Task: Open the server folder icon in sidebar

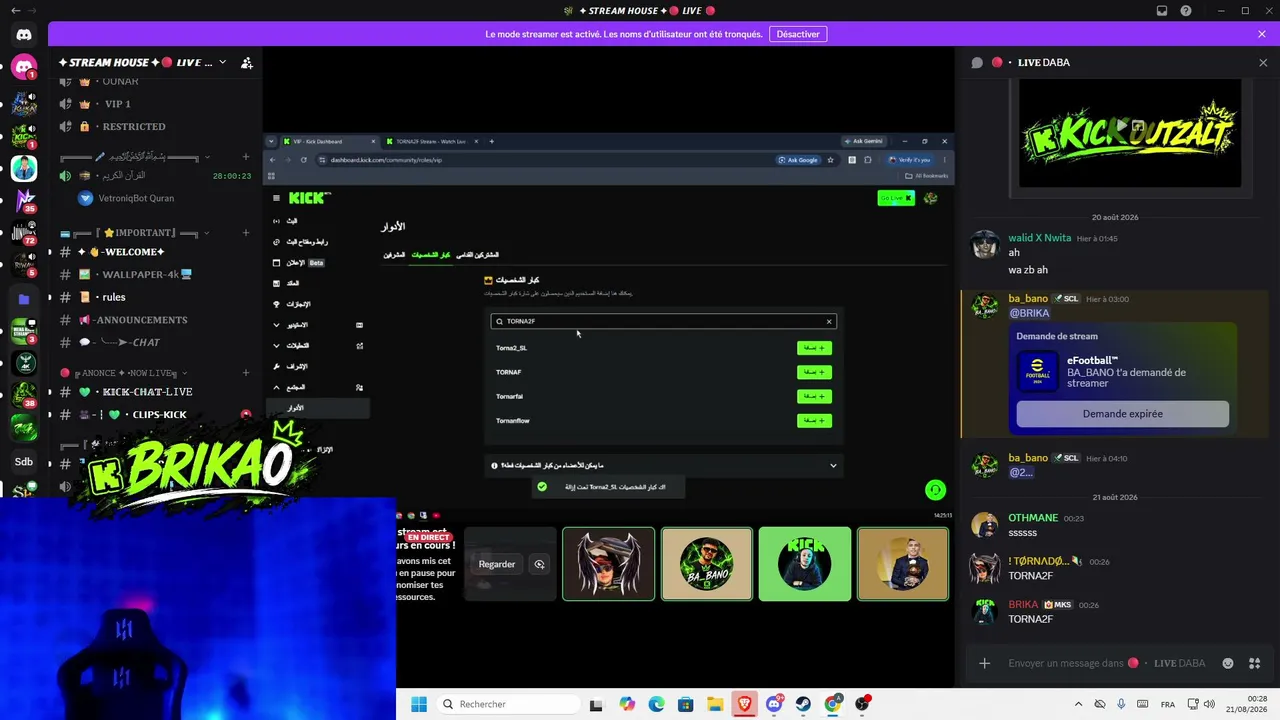Action: tap(24, 299)
